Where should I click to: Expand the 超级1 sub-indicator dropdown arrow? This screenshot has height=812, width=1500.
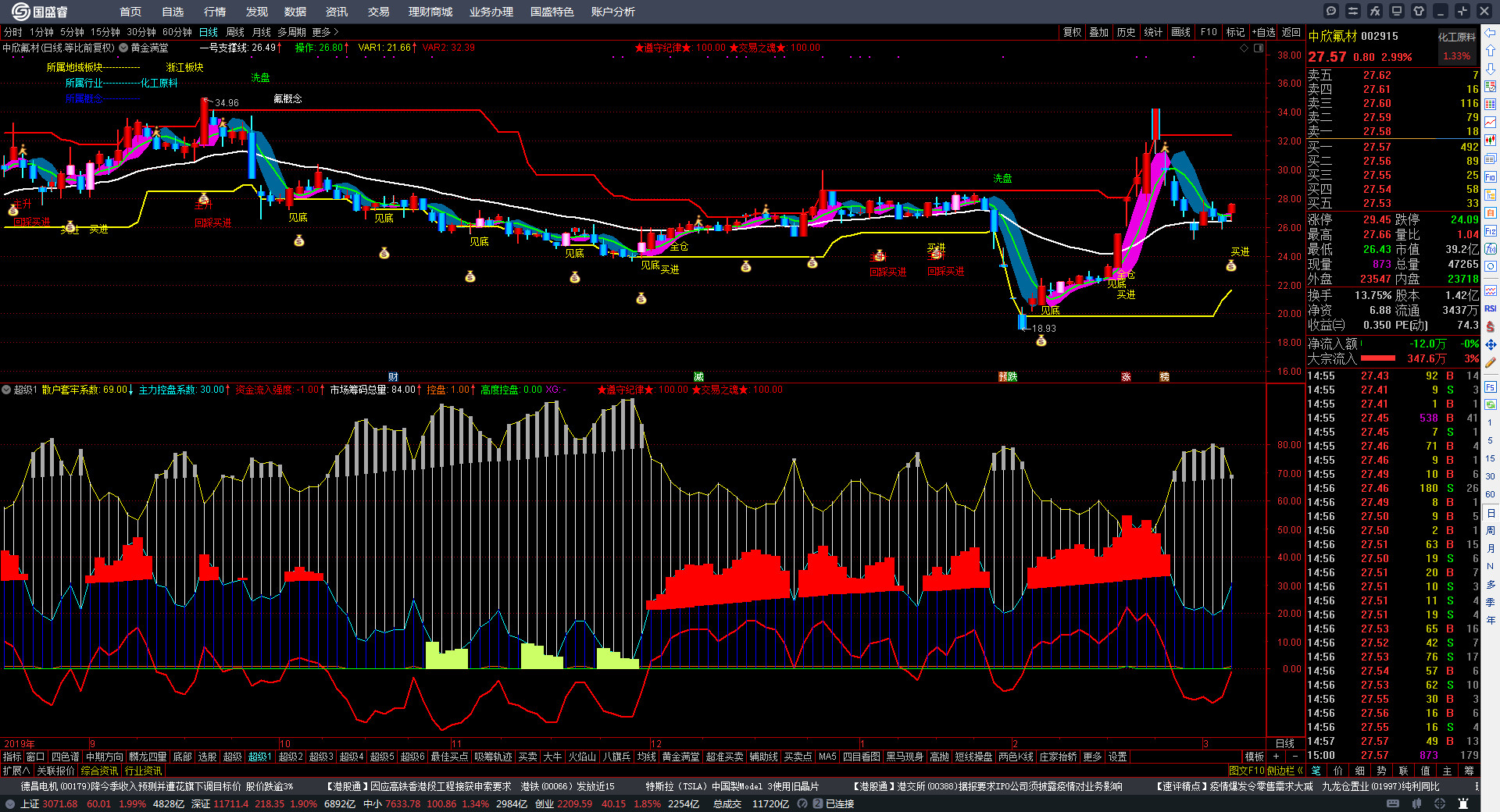pyautogui.click(x=6, y=390)
